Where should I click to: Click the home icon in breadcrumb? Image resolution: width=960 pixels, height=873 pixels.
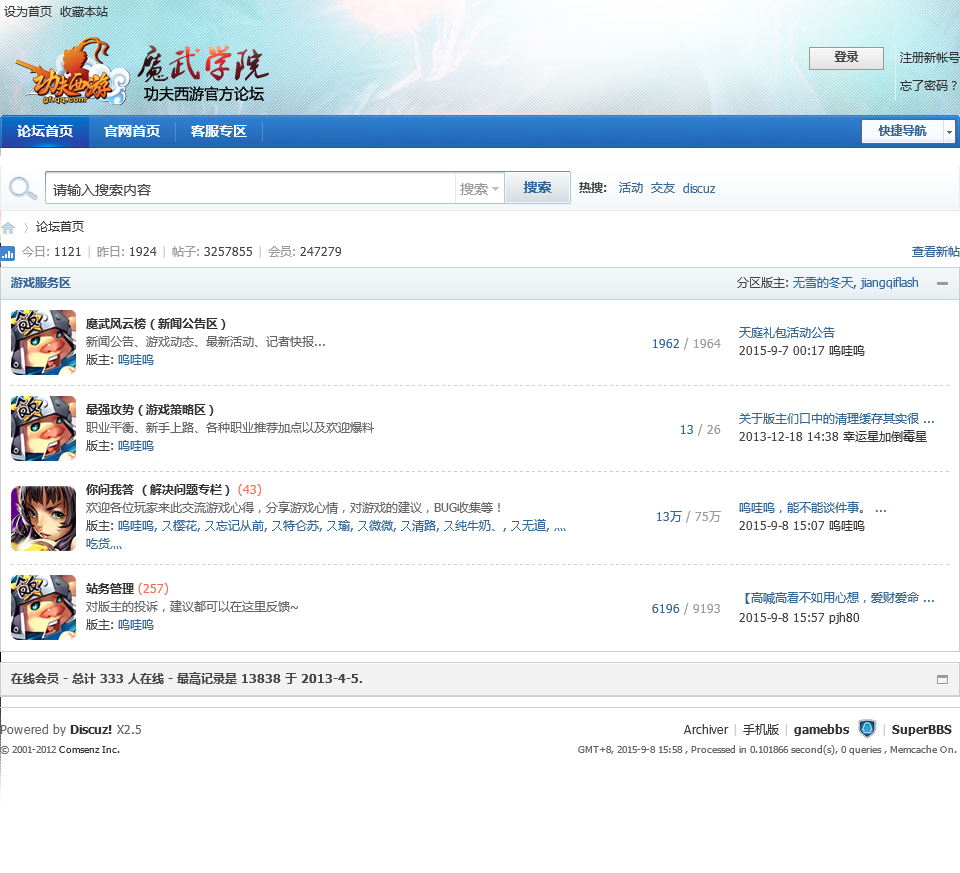(x=8, y=228)
